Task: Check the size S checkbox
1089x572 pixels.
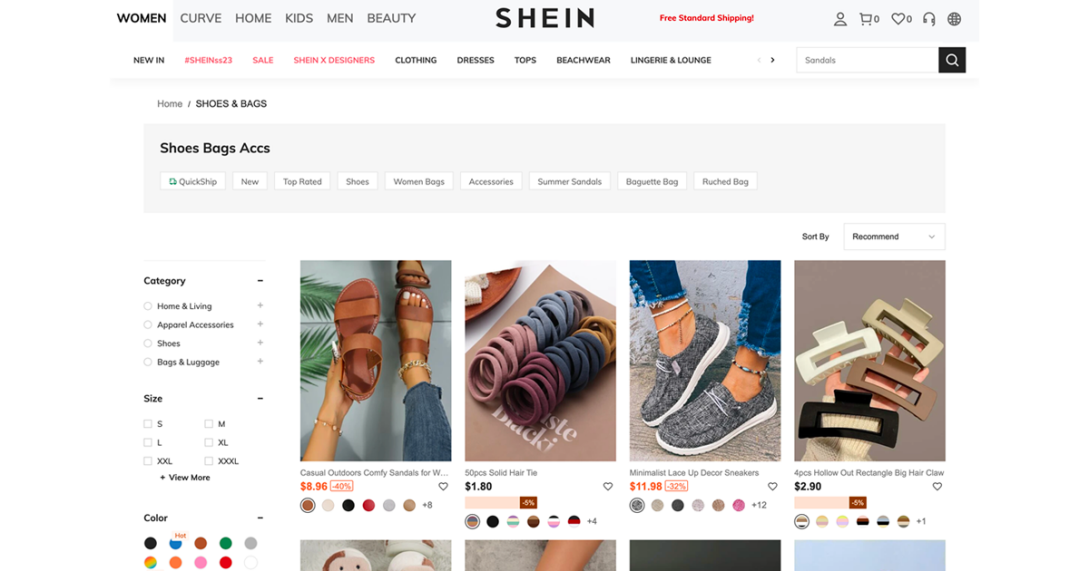Action: coord(147,423)
